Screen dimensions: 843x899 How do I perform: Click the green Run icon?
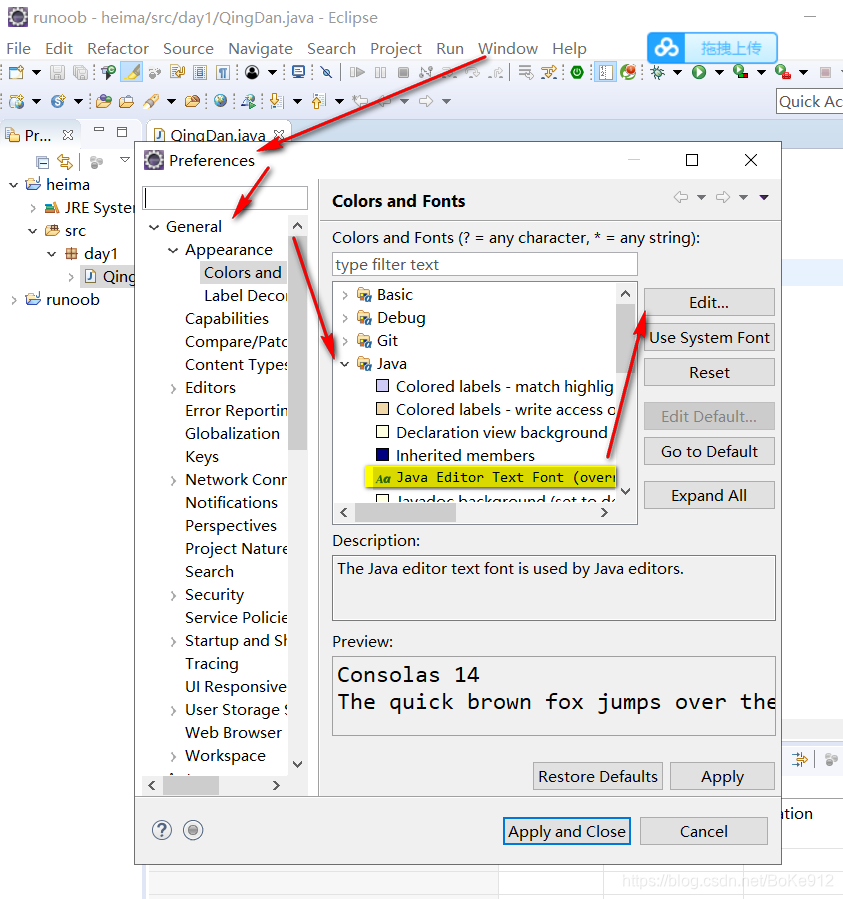pos(698,72)
